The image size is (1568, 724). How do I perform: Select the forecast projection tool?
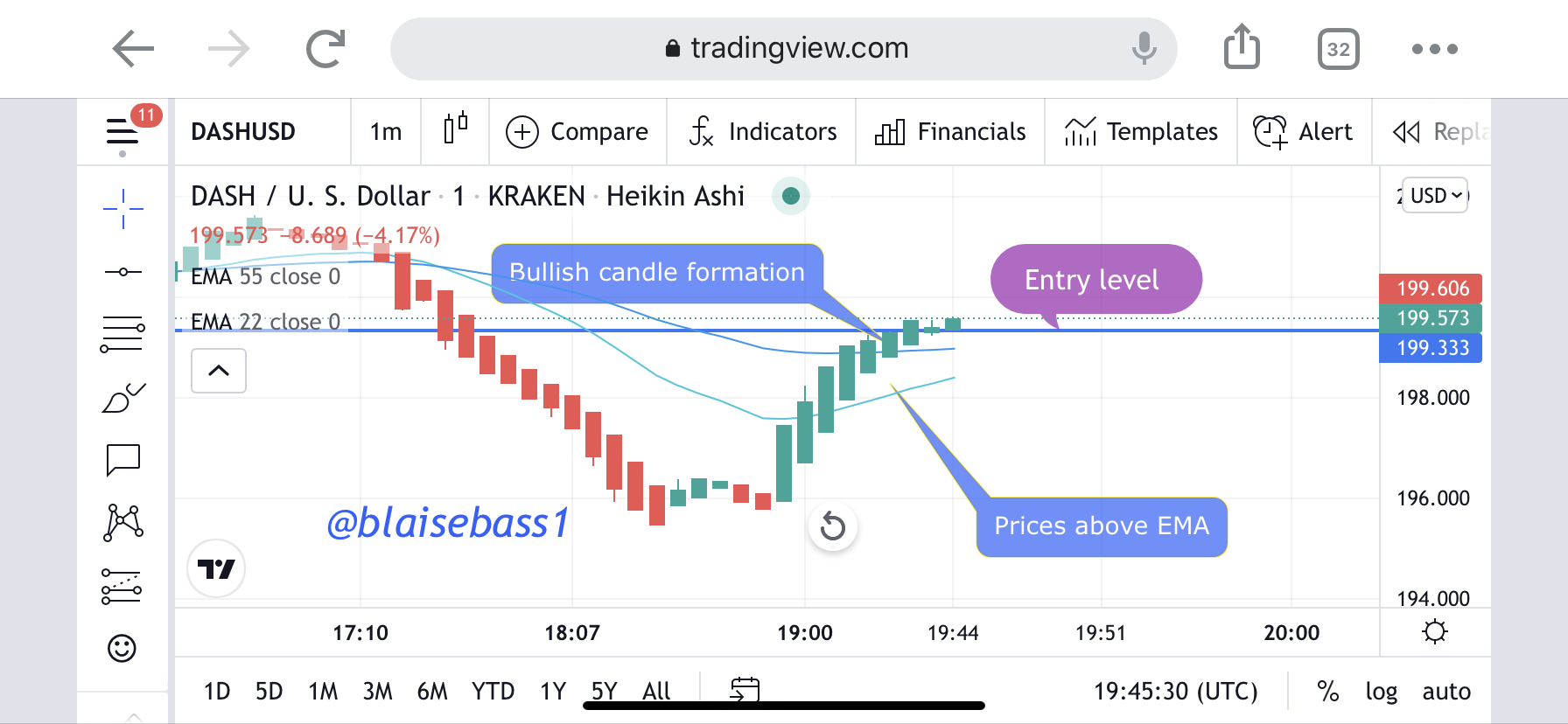pos(122,587)
